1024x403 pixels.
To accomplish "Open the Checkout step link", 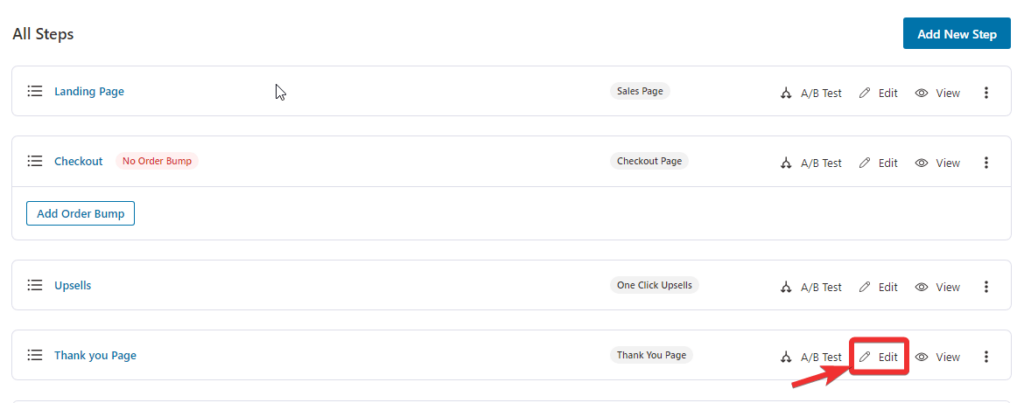I will tap(78, 161).
